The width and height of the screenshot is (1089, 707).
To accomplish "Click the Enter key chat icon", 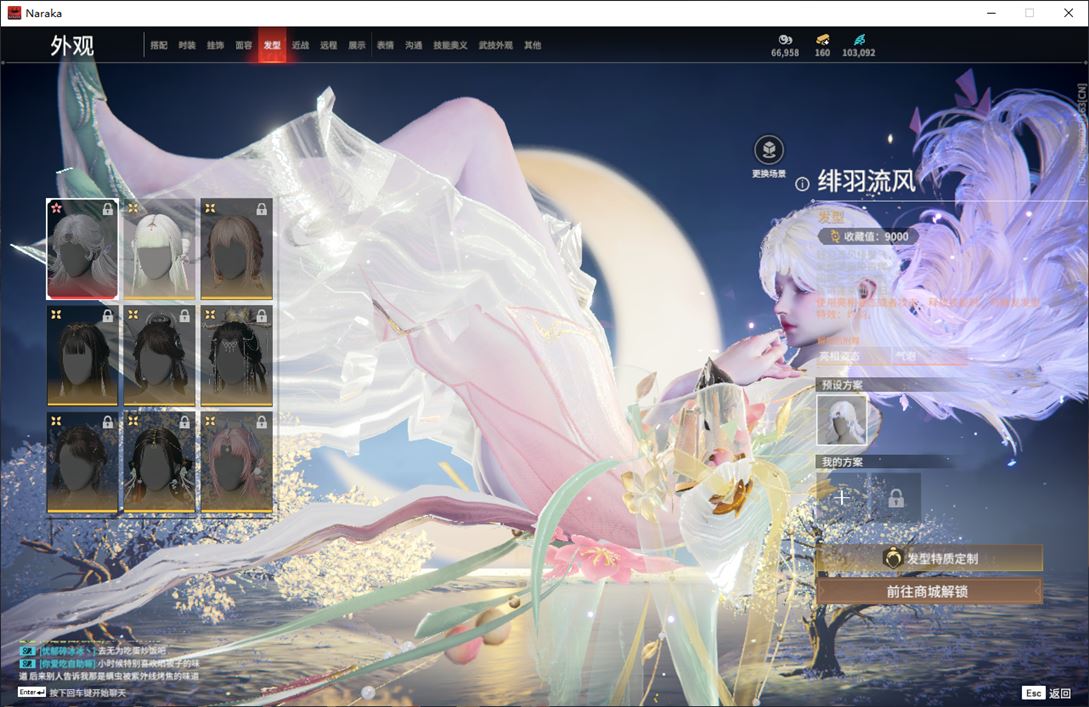I will point(32,692).
